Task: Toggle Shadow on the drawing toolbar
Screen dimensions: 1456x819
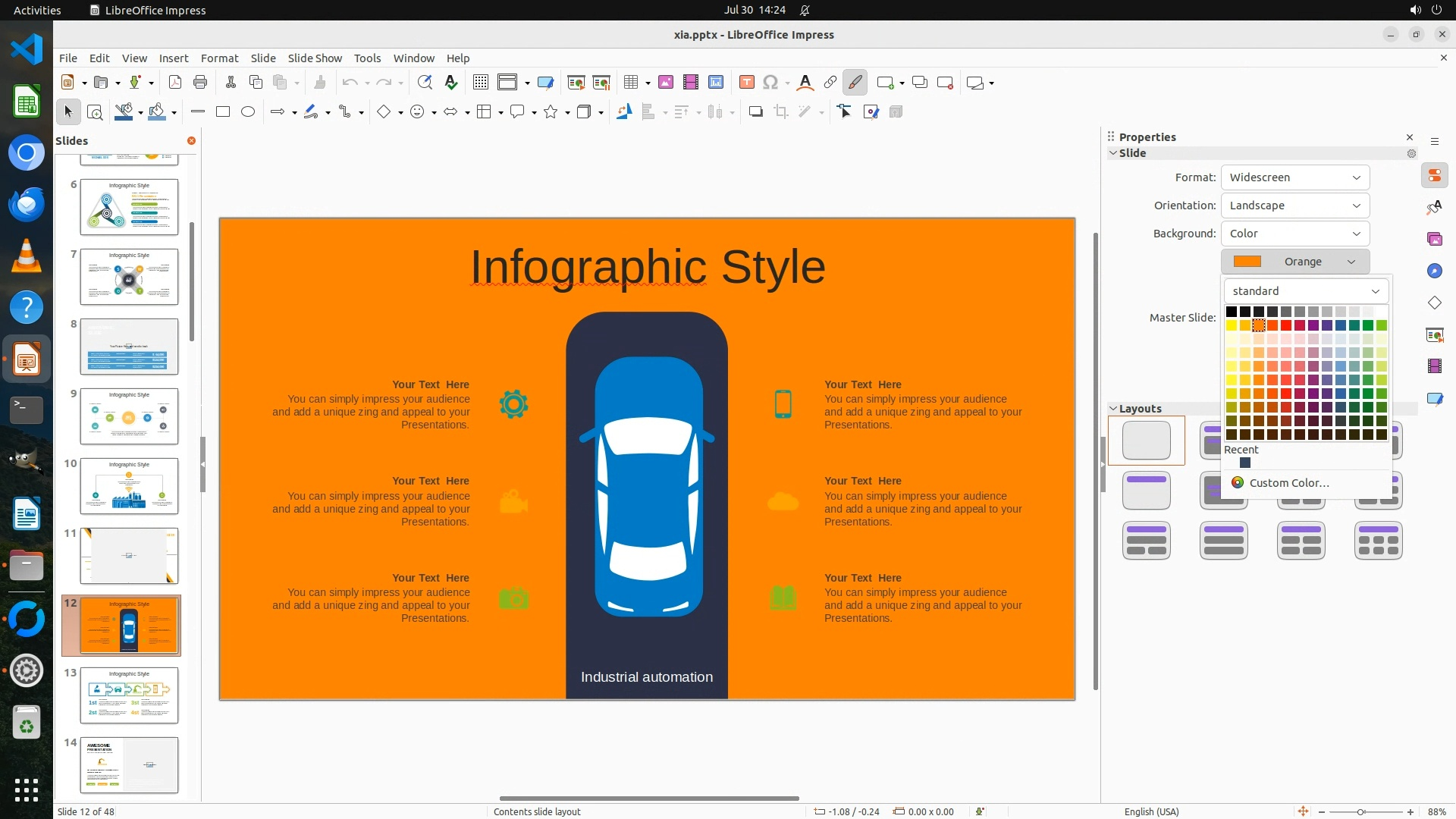Action: coord(755,112)
